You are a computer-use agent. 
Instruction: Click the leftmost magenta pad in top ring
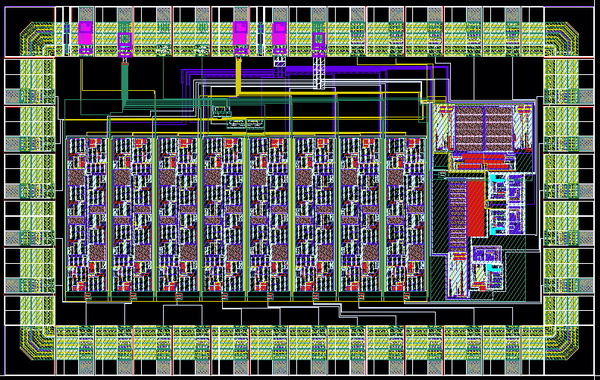(x=85, y=33)
